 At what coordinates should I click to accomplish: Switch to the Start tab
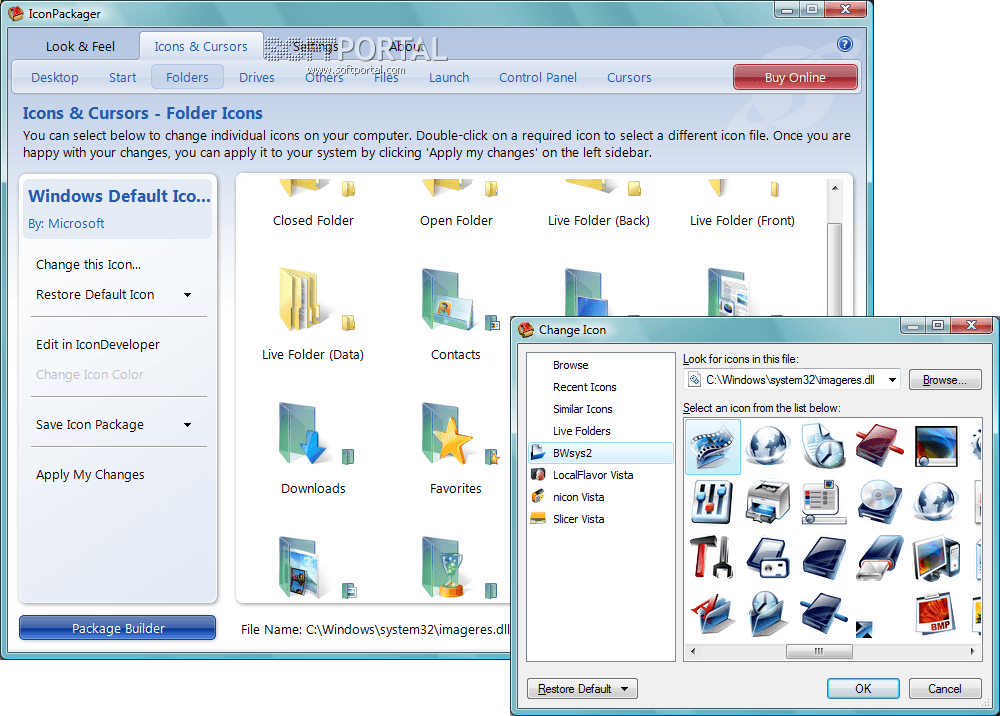122,77
